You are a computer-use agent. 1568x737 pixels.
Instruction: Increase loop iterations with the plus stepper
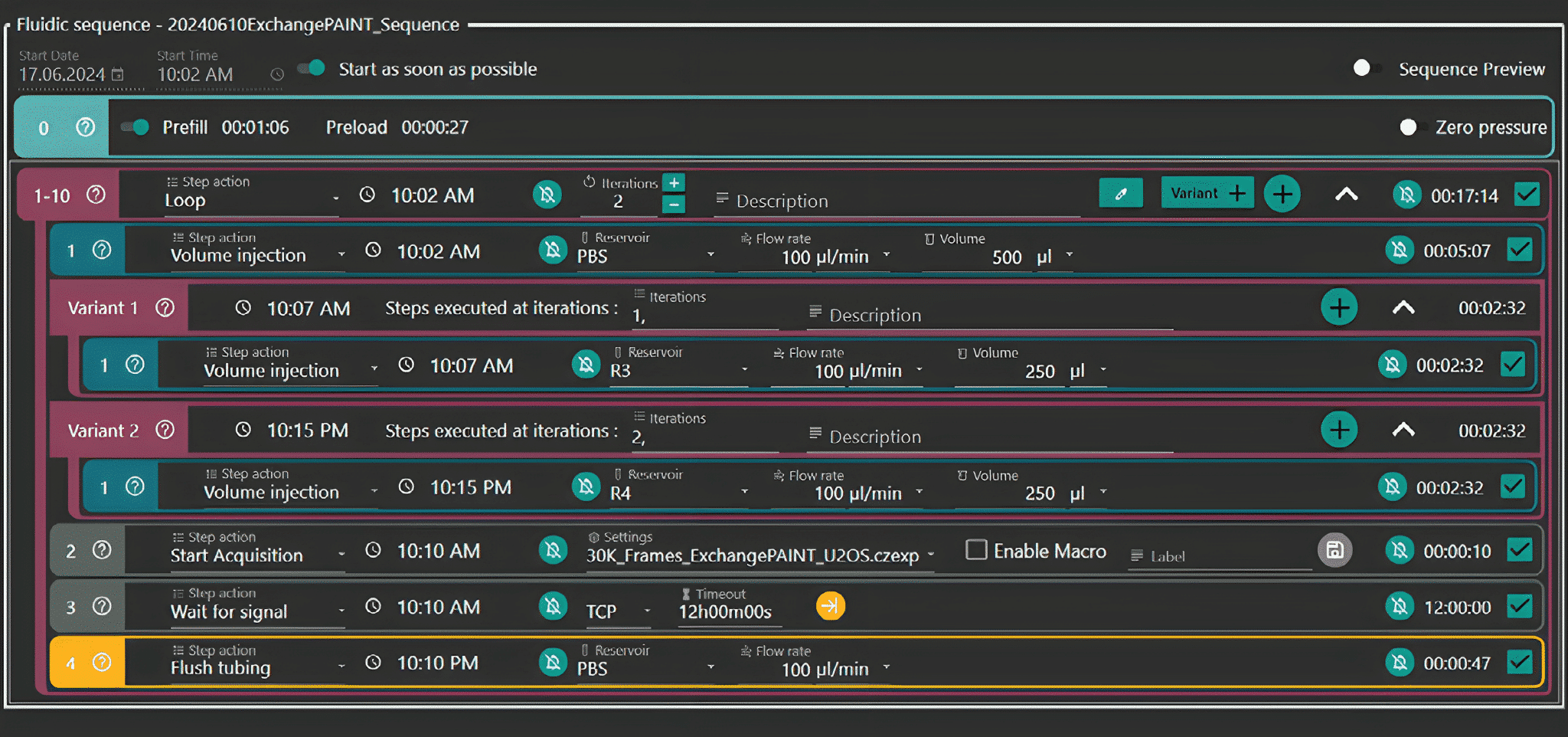674,183
